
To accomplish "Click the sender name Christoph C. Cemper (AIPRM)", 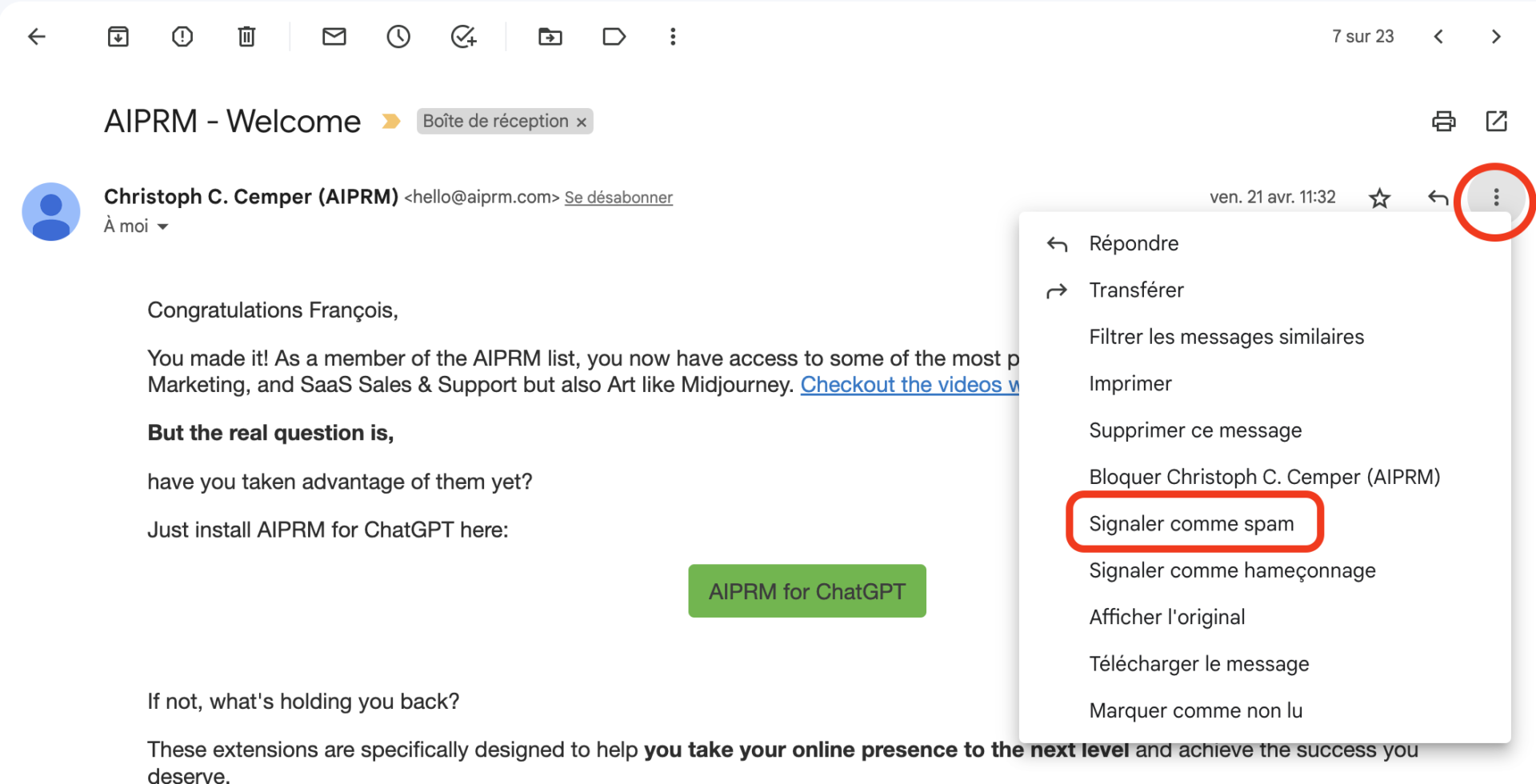I will point(251,197).
